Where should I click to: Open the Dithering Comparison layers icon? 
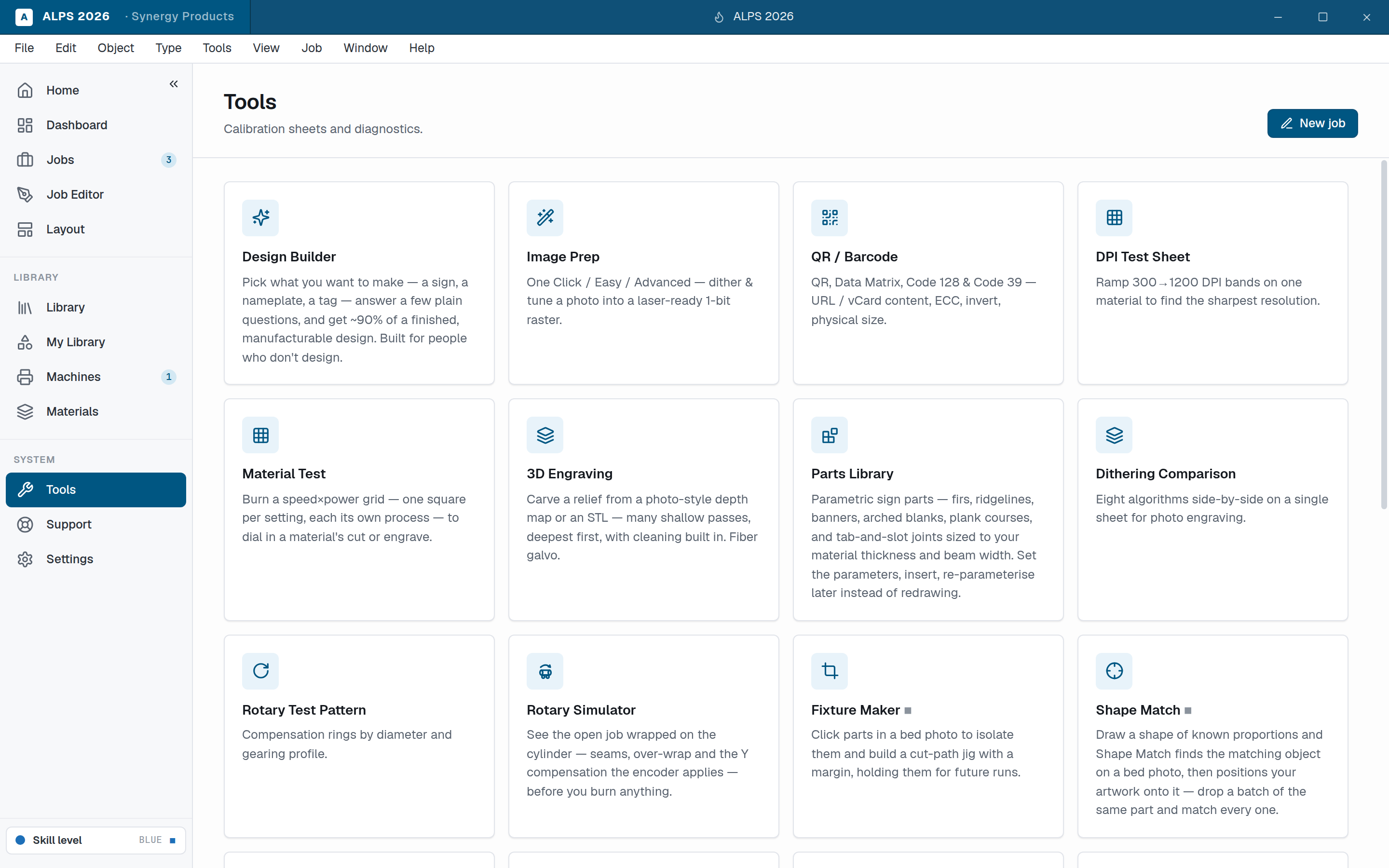pos(1114,435)
